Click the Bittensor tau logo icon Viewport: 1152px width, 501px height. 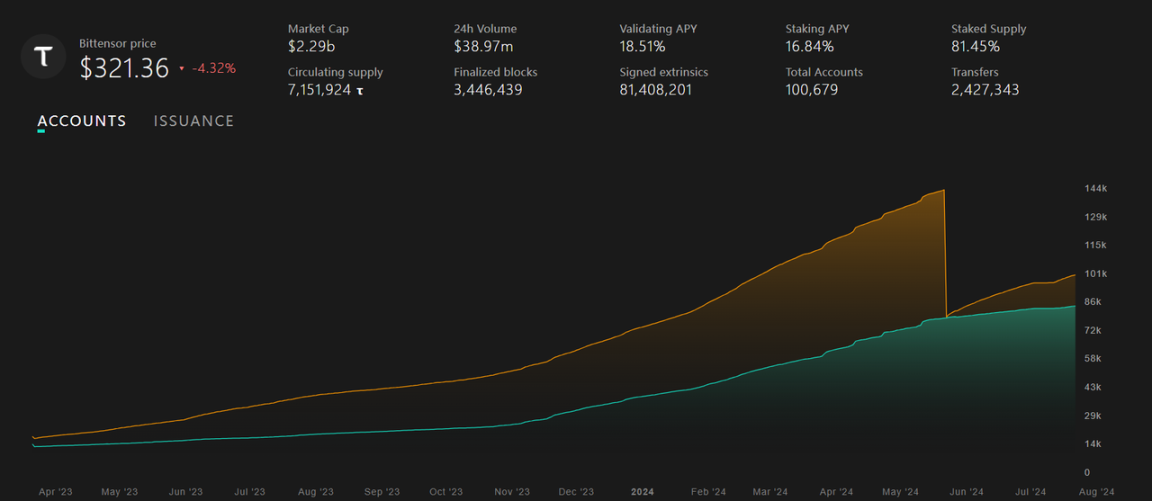click(x=43, y=57)
